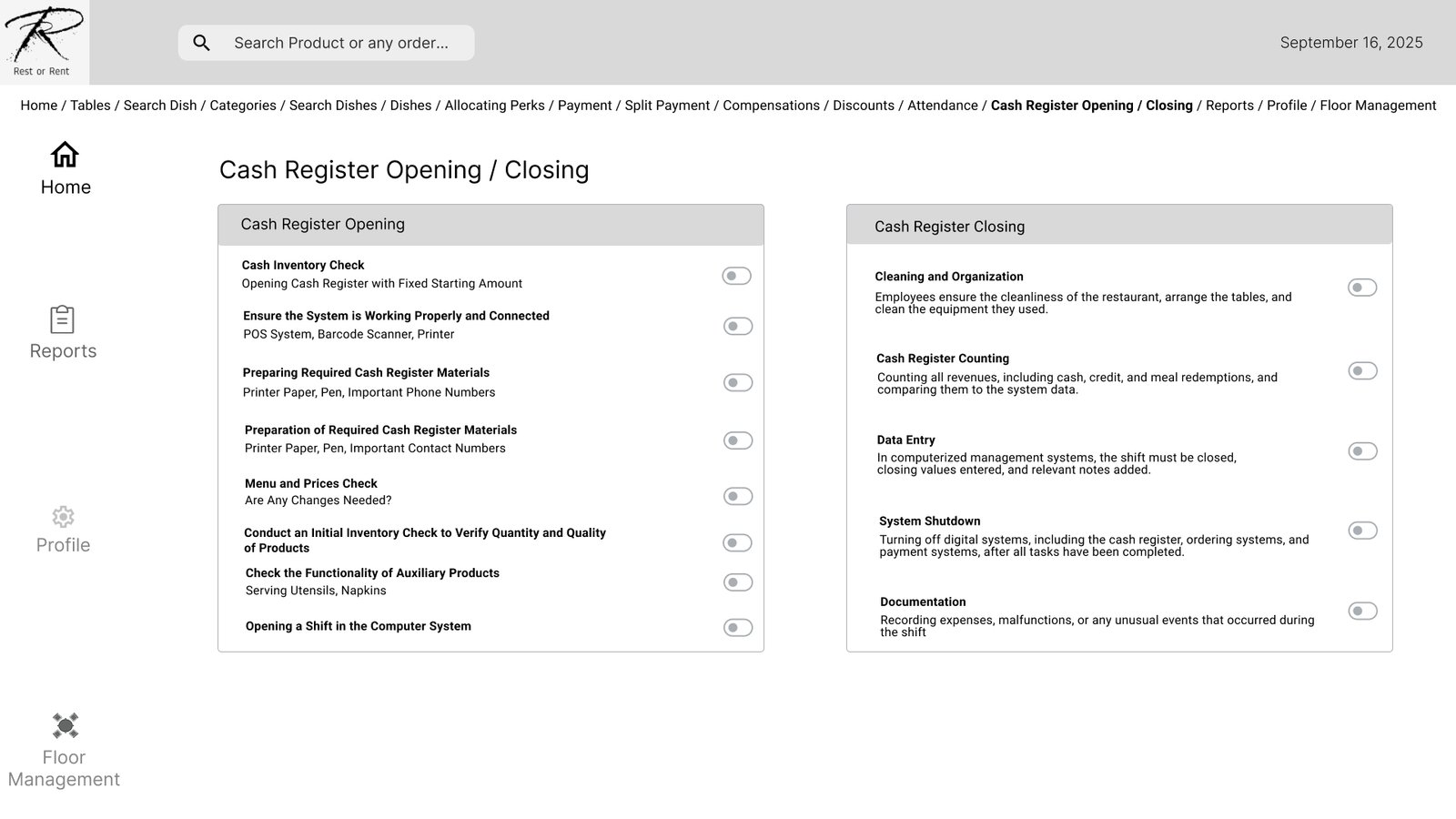Click the magnifying glass search icon
1456x819 pixels.
click(x=202, y=43)
